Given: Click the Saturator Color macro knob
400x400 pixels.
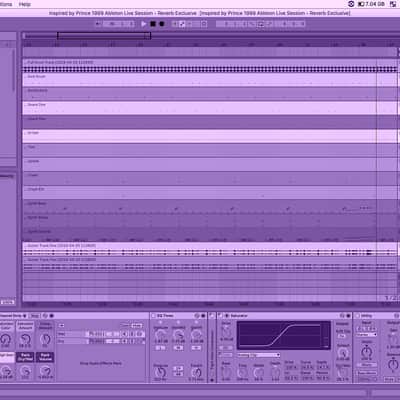Looking at the screenshot, I should click(6, 339).
